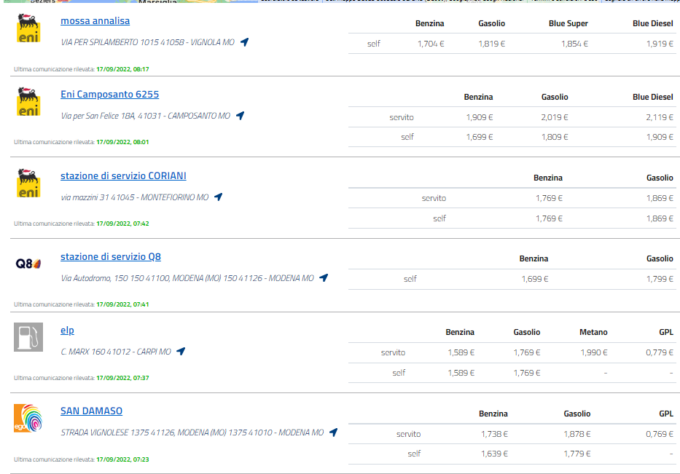Image resolution: width=680 pixels, height=474 pixels.
Task: Click navigation arrow next to CAMPOSANTO MO address
Action: coord(240,115)
